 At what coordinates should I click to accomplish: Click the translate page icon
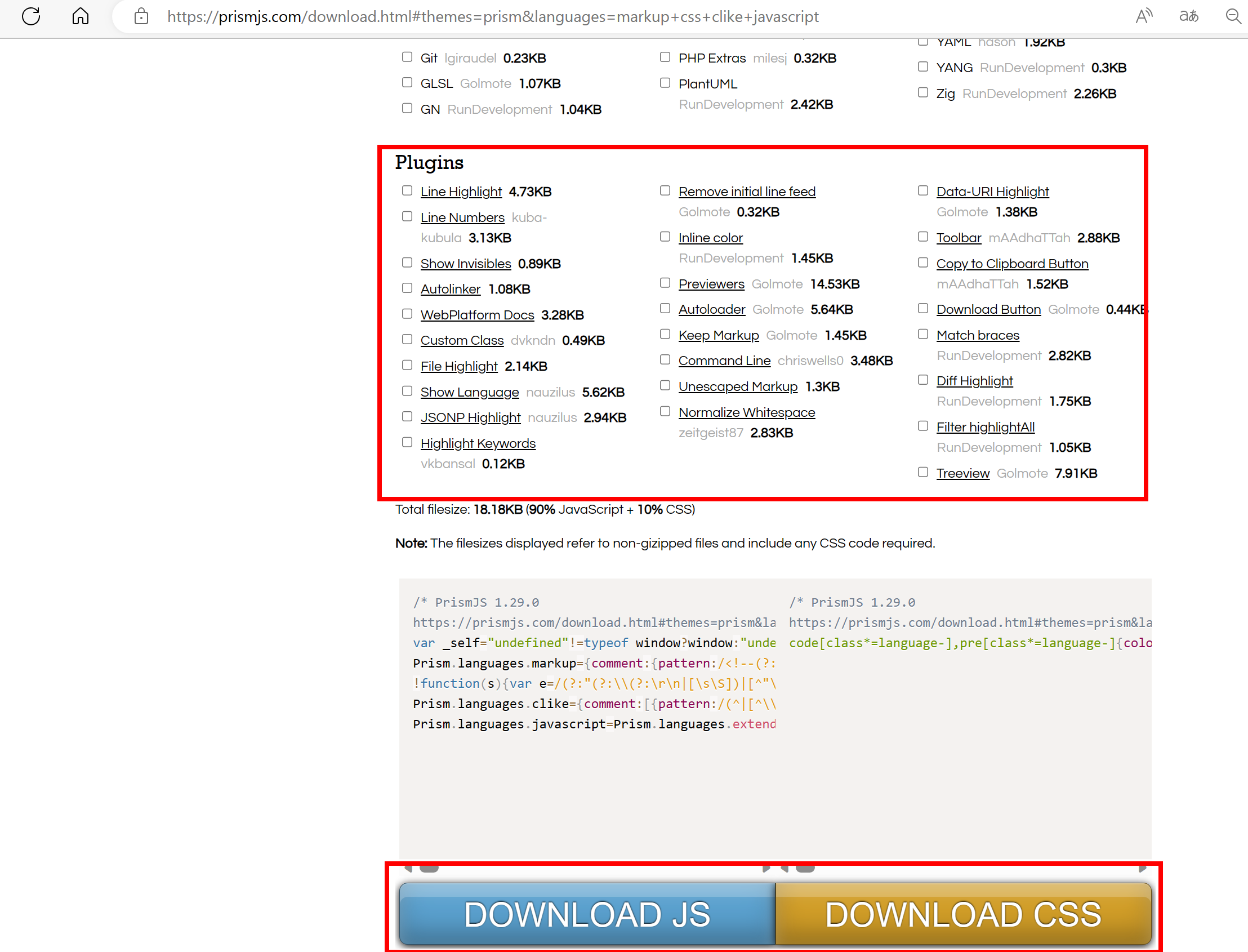[1188, 16]
